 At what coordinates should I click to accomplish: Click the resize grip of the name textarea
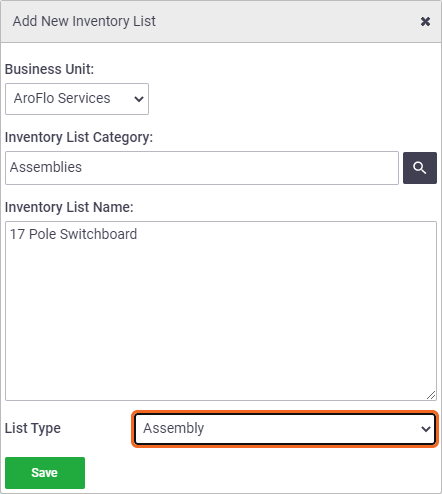(431, 395)
